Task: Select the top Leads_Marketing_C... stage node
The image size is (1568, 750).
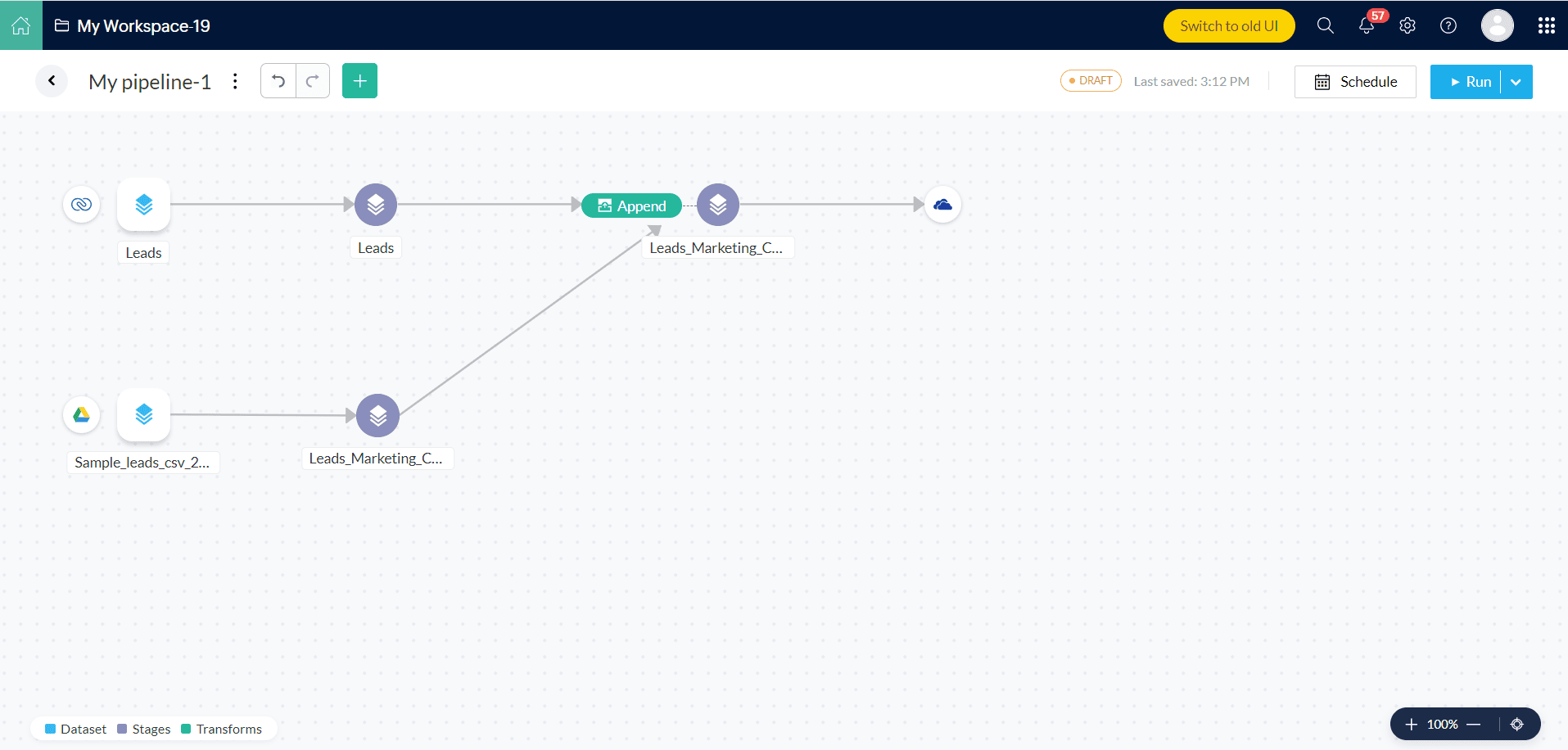Action: [x=718, y=205]
